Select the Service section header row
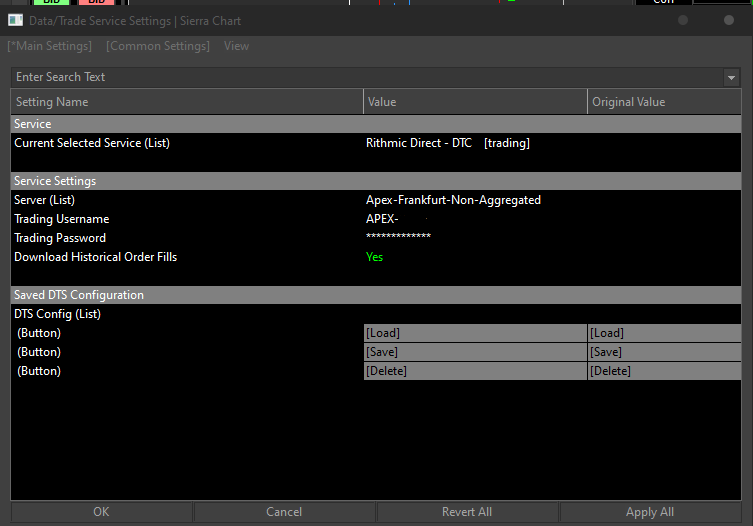Screen dimensions: 753x526 (376, 124)
